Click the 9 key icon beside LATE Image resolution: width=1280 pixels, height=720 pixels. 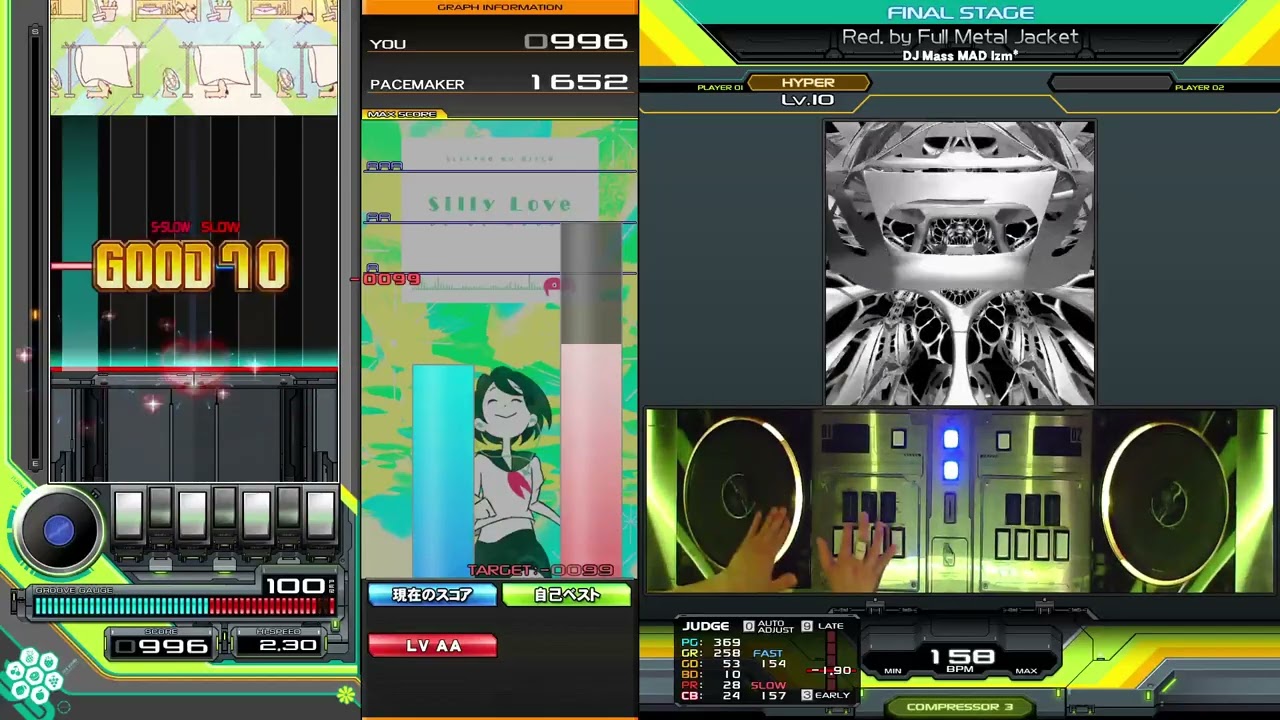[x=807, y=626]
